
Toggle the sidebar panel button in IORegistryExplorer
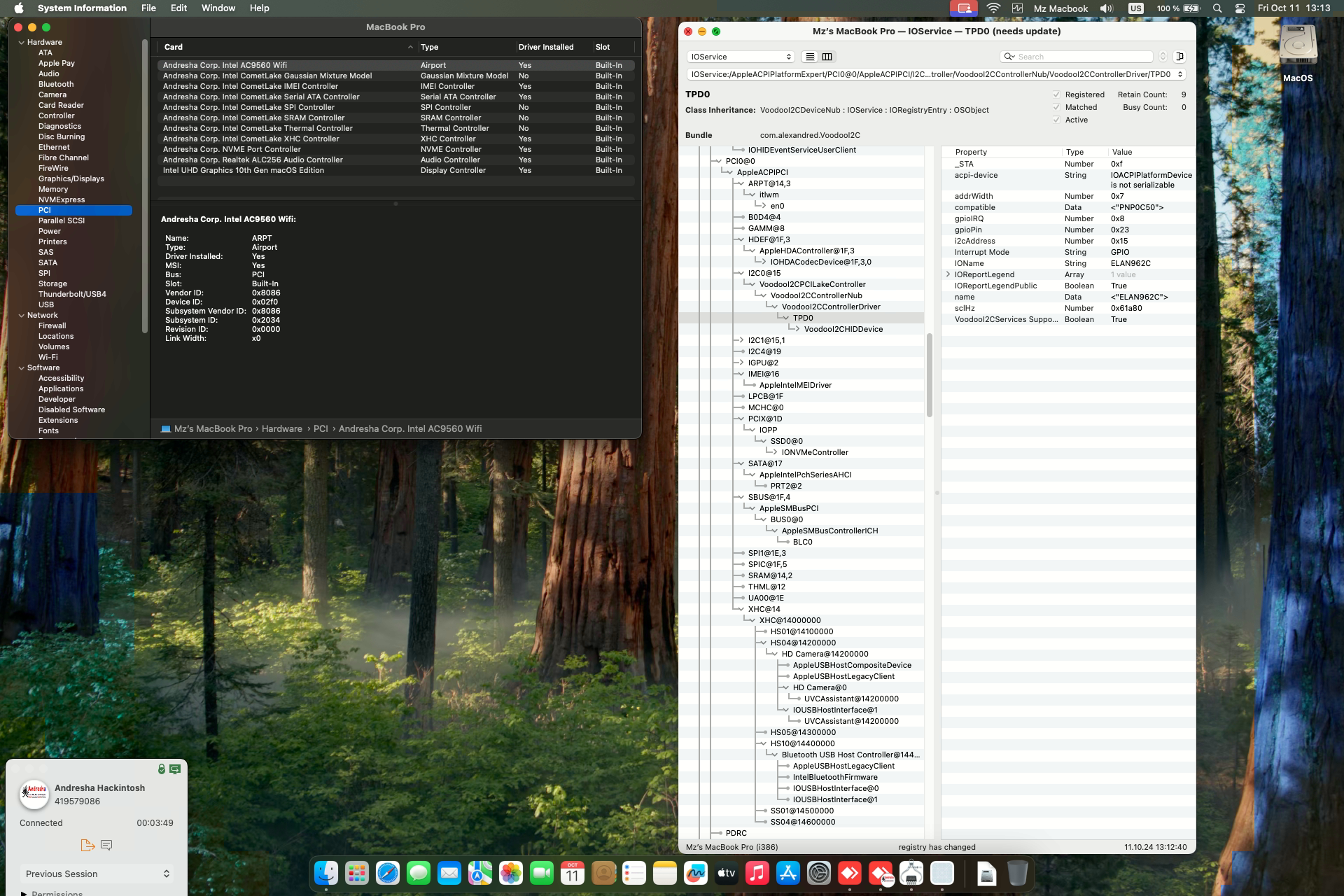(x=1179, y=57)
